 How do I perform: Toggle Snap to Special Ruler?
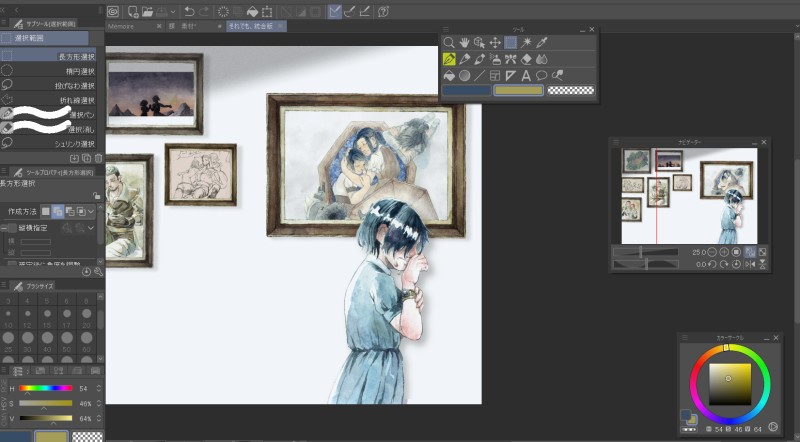(x=350, y=11)
